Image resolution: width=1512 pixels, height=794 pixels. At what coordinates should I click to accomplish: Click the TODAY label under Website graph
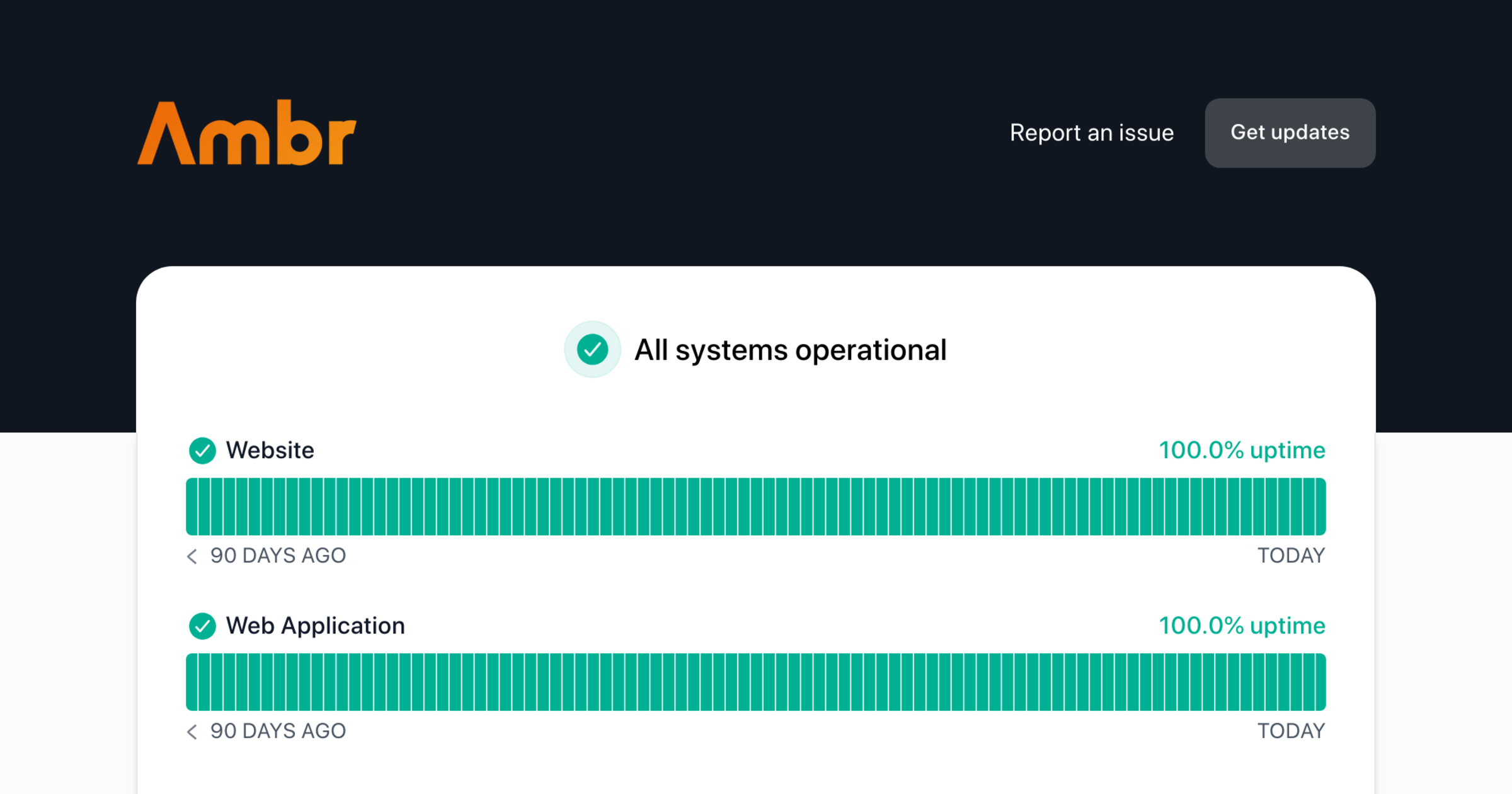click(x=1291, y=556)
